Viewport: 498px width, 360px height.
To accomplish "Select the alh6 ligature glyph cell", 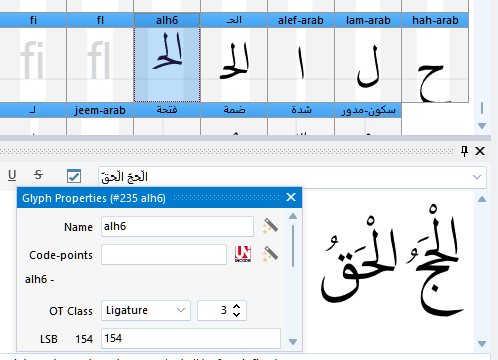I will 167,57.
